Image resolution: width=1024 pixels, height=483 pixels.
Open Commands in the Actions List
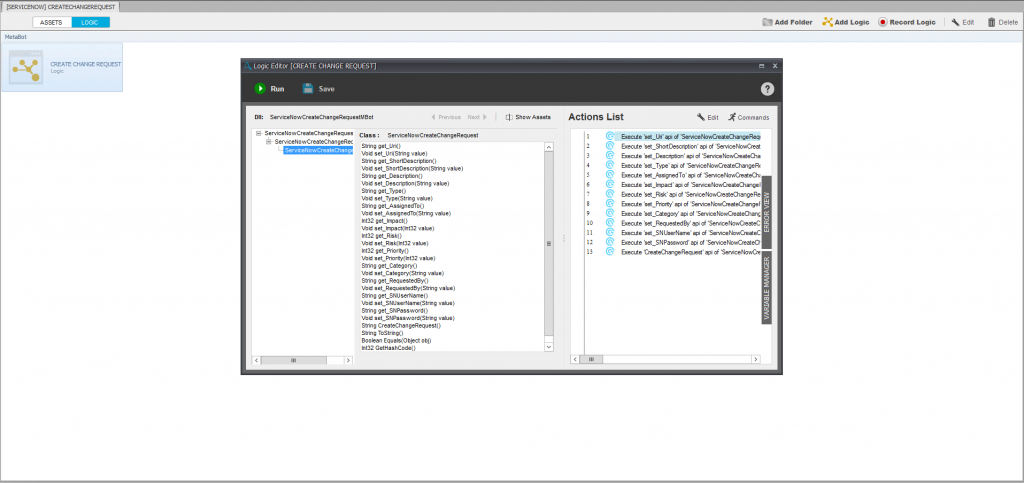pyautogui.click(x=749, y=117)
